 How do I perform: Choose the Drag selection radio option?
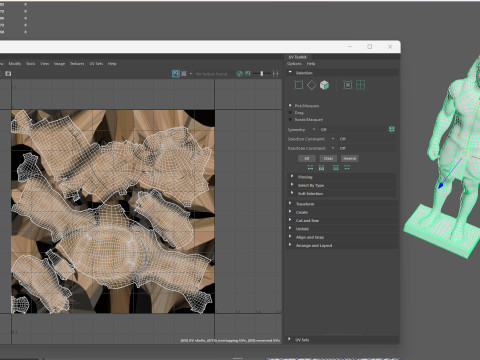[290, 112]
